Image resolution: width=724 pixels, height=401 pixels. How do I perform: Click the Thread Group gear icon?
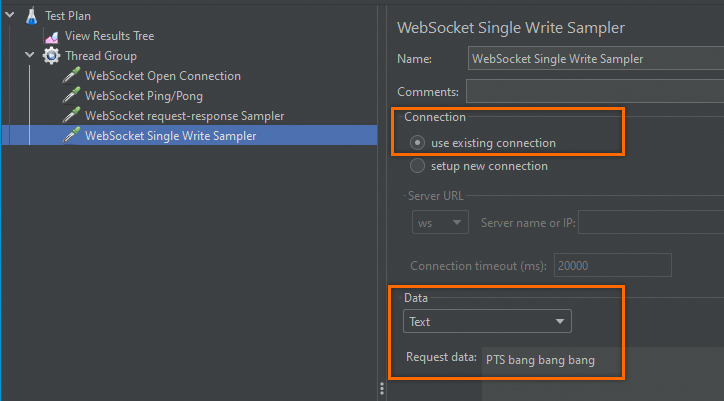click(x=51, y=56)
